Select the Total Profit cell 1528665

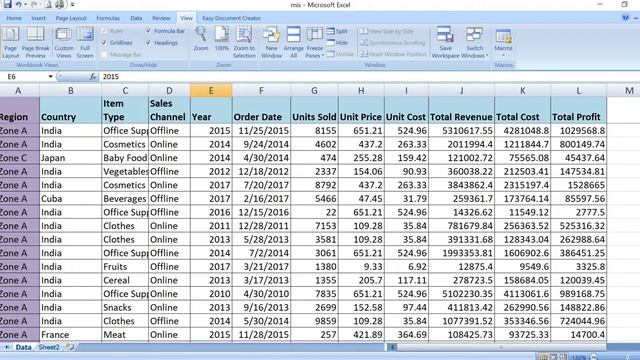(x=578, y=185)
